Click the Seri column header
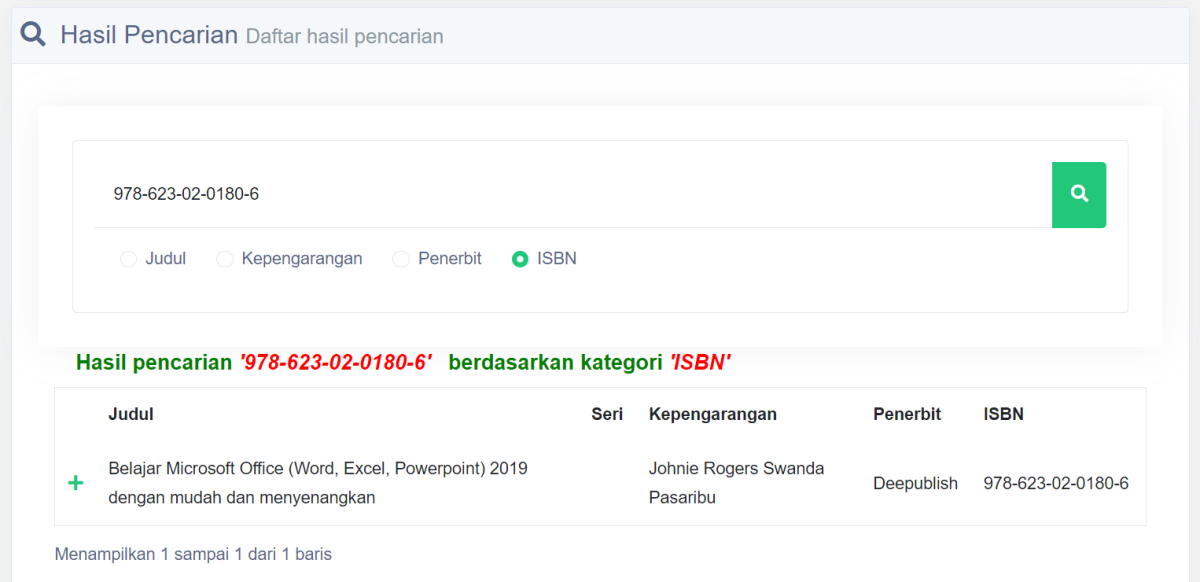1200x582 pixels. coord(607,413)
